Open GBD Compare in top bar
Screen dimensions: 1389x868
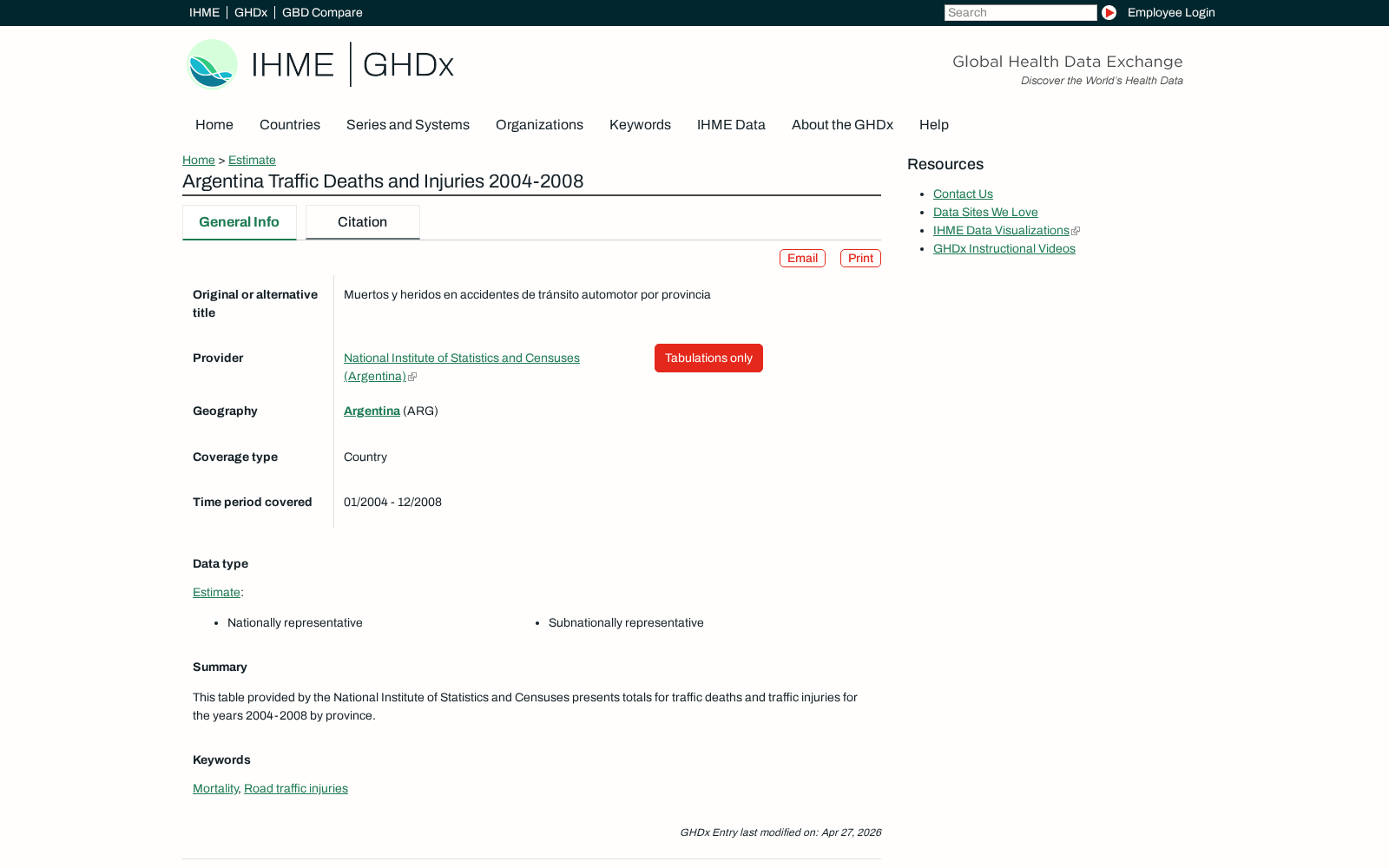322,12
